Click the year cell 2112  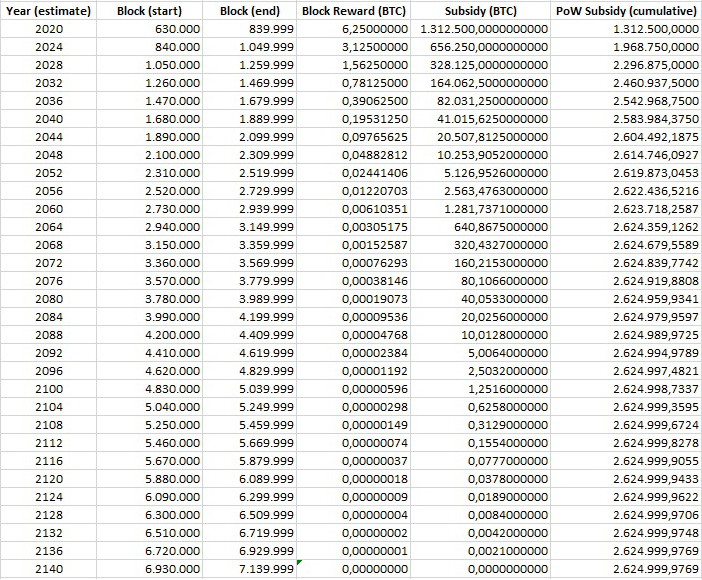coord(48,443)
